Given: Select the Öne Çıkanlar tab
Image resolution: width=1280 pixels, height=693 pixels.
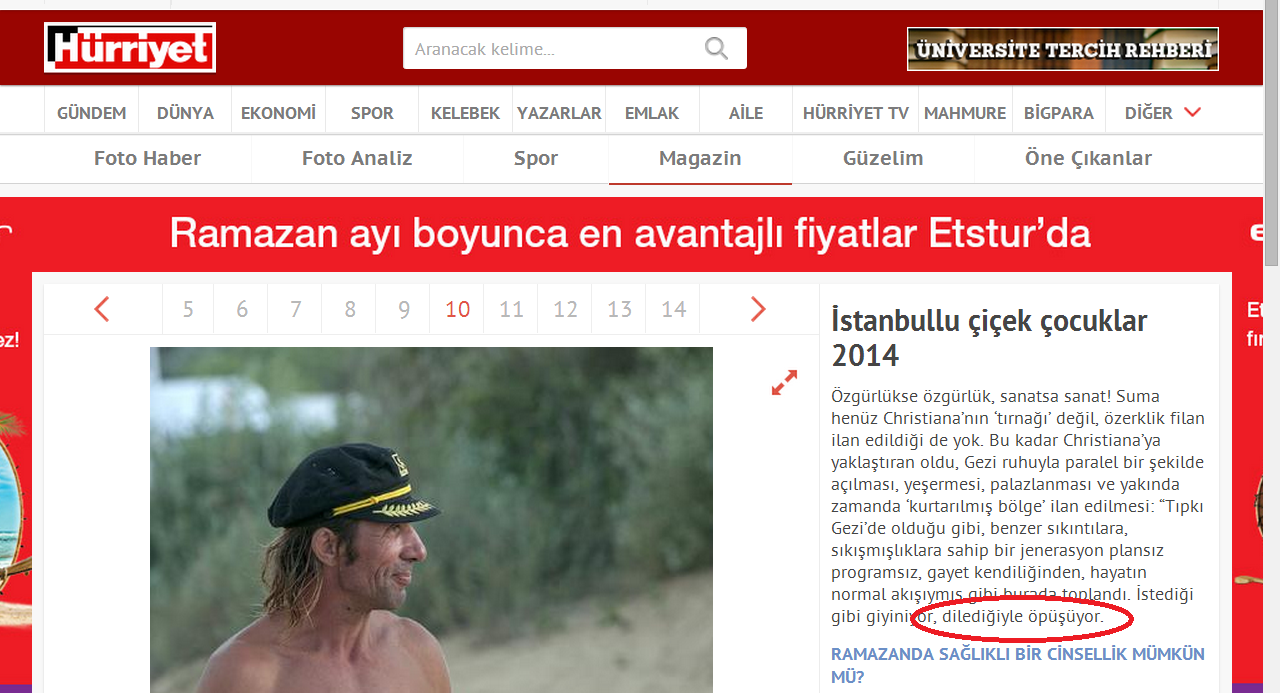Looking at the screenshot, I should pyautogui.click(x=1088, y=158).
